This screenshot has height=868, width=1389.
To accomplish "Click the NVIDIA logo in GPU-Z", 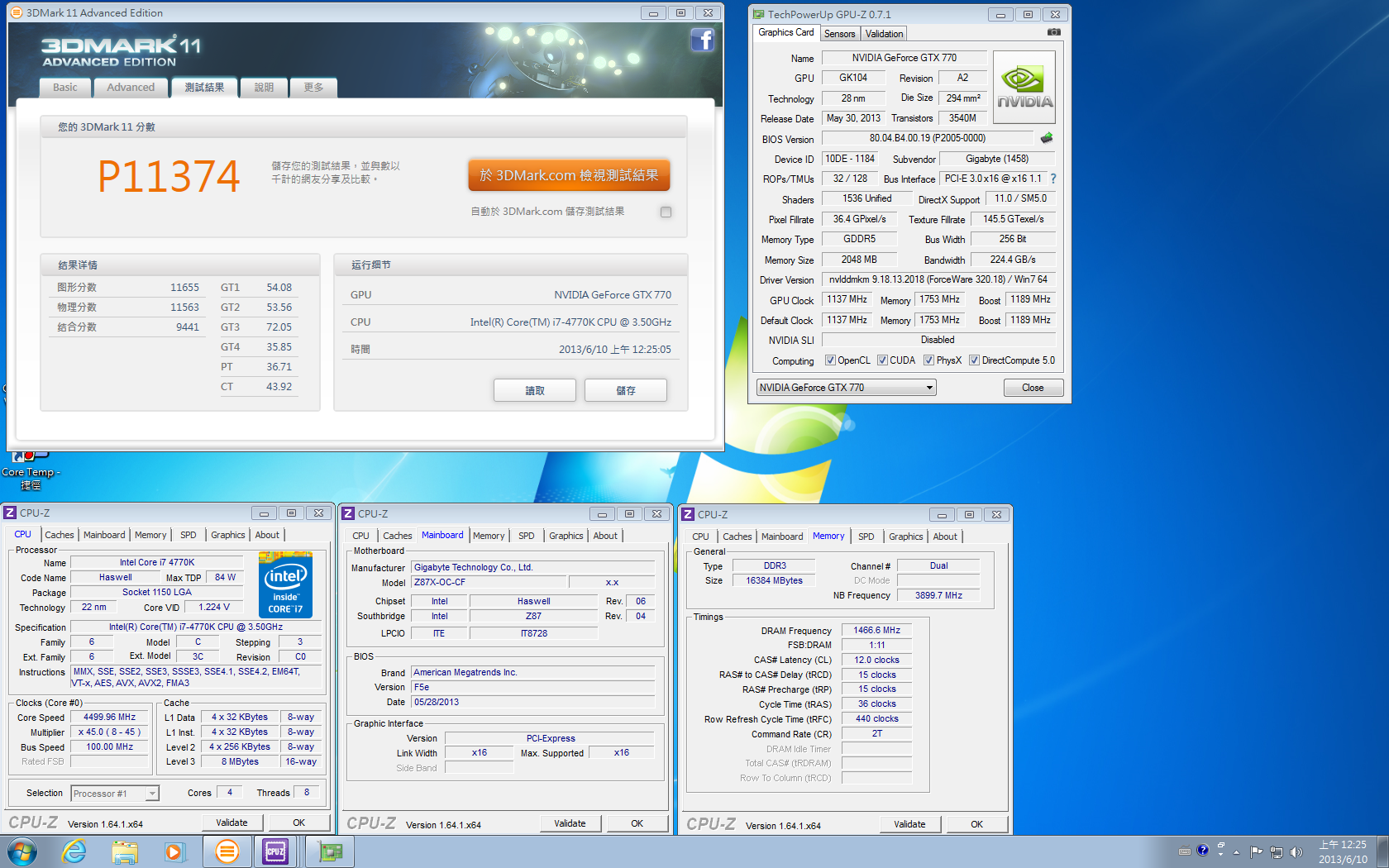I will point(1024,88).
